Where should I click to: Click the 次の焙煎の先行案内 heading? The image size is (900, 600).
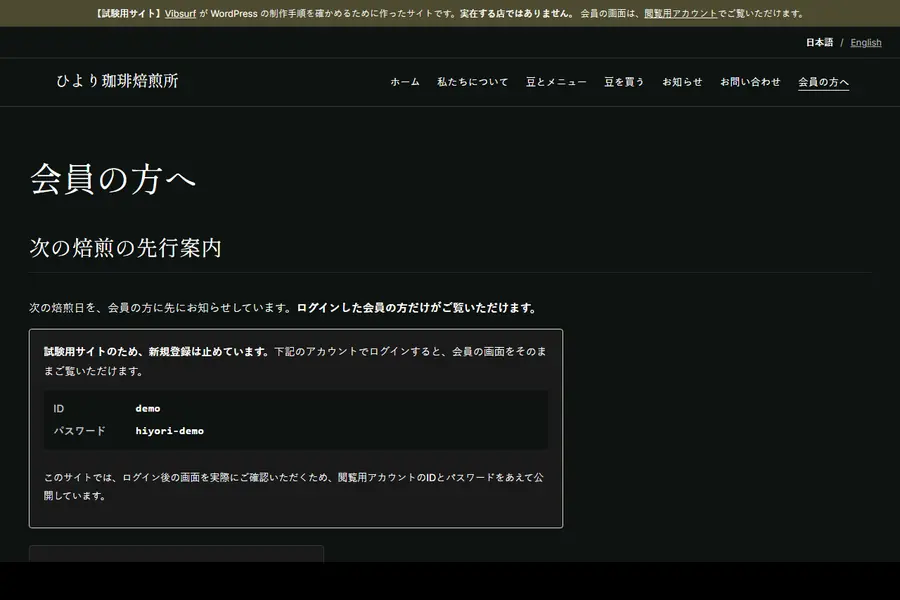click(x=126, y=247)
